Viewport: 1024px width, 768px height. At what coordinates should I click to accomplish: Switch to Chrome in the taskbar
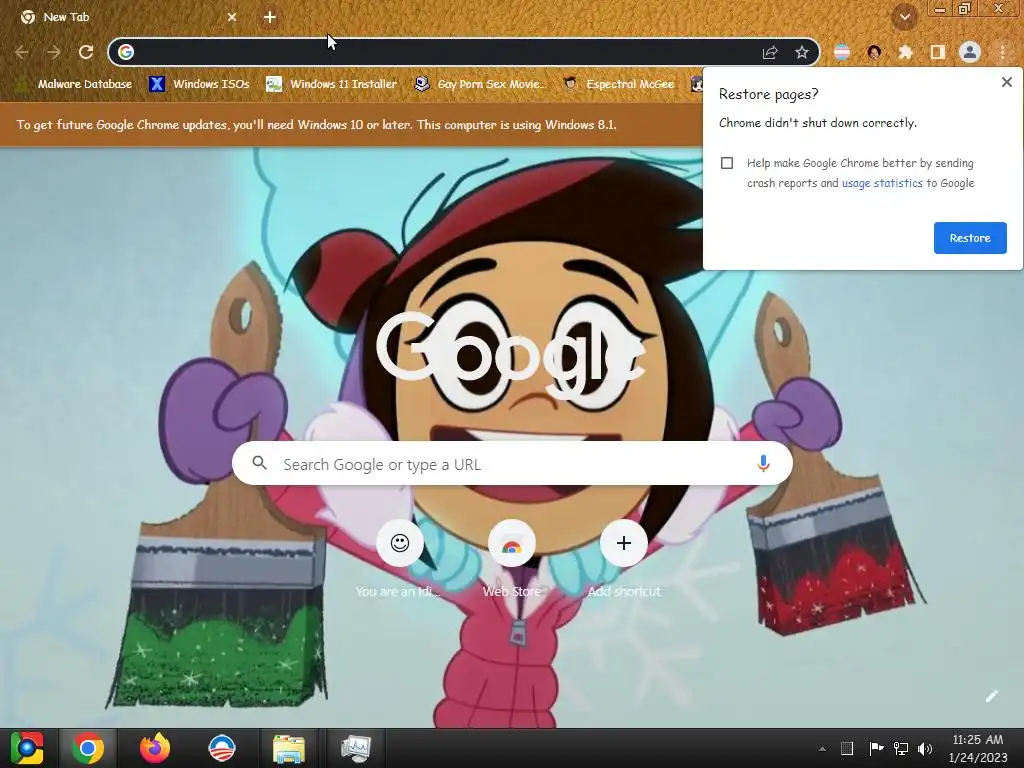tap(88, 748)
